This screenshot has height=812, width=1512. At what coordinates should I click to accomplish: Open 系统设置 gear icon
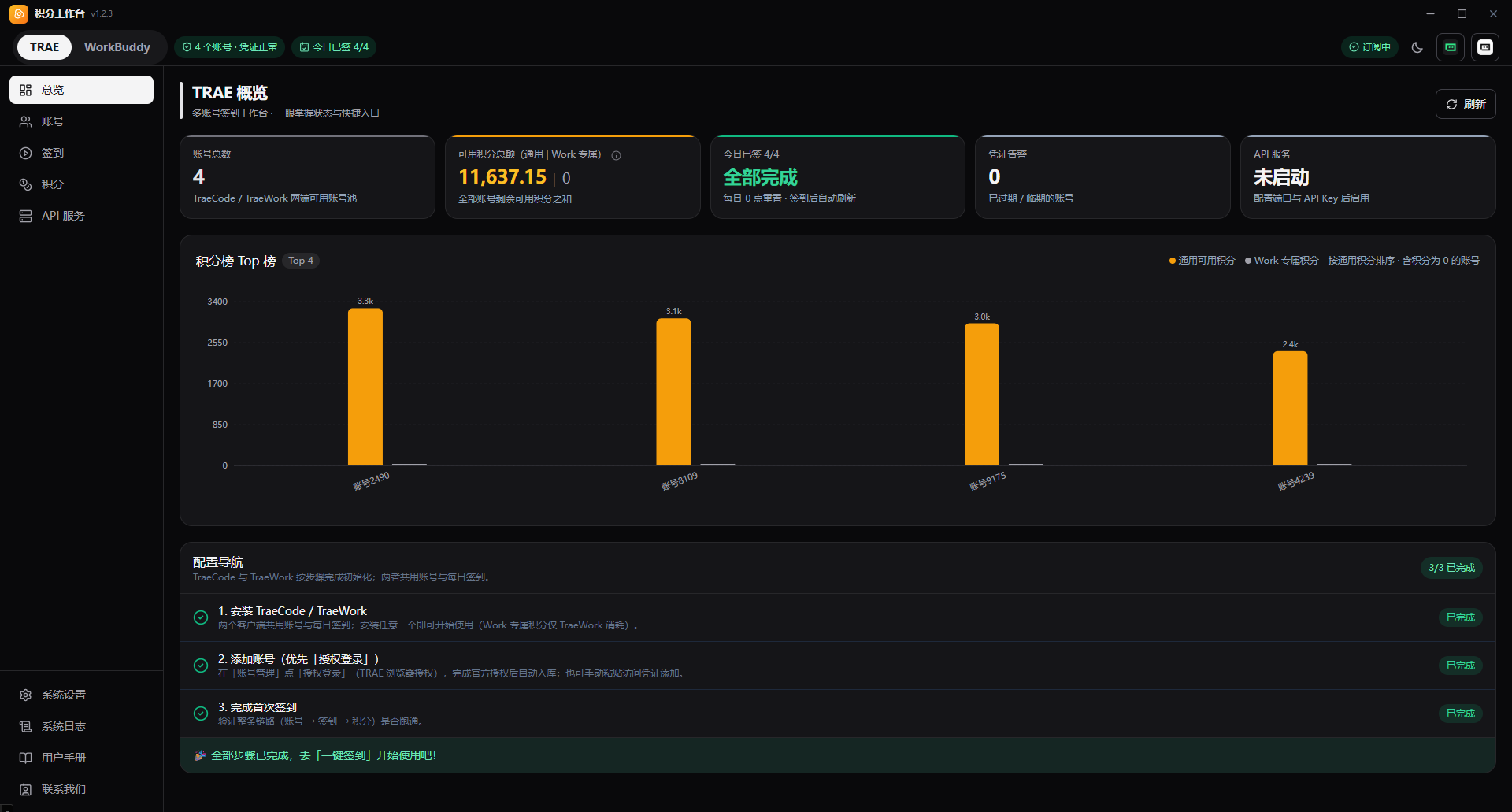click(x=26, y=695)
